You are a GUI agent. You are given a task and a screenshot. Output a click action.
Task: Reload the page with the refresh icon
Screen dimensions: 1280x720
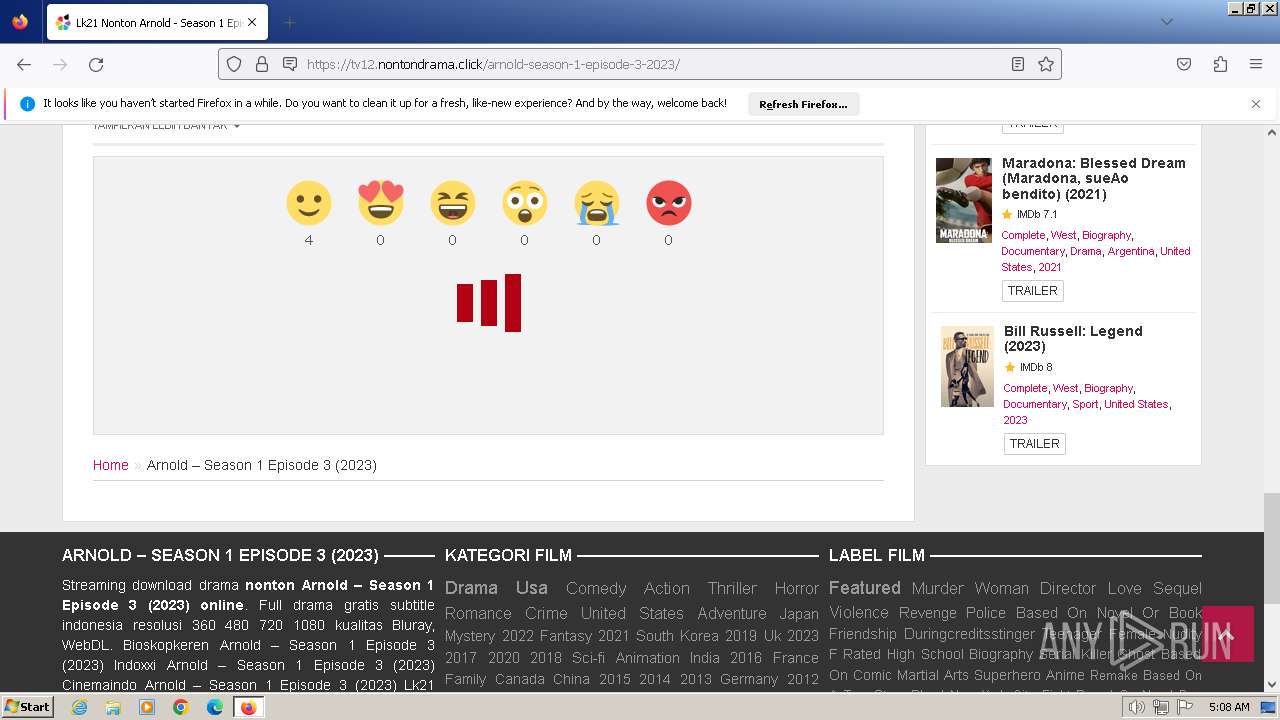[96, 64]
